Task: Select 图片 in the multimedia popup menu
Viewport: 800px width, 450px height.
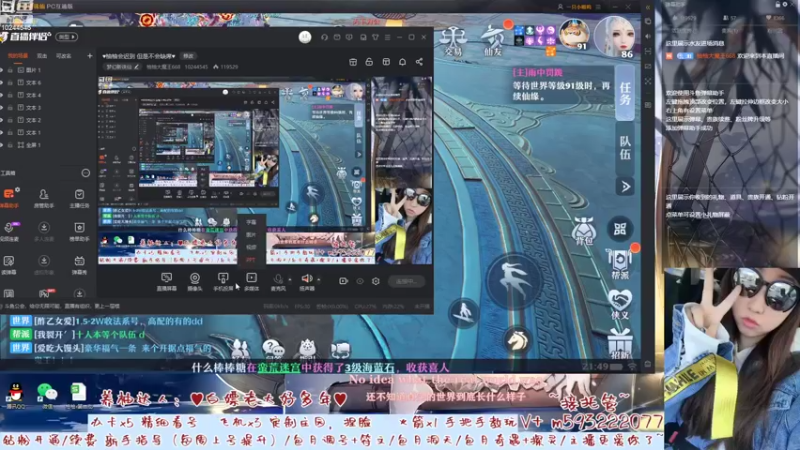Action: [x=251, y=235]
